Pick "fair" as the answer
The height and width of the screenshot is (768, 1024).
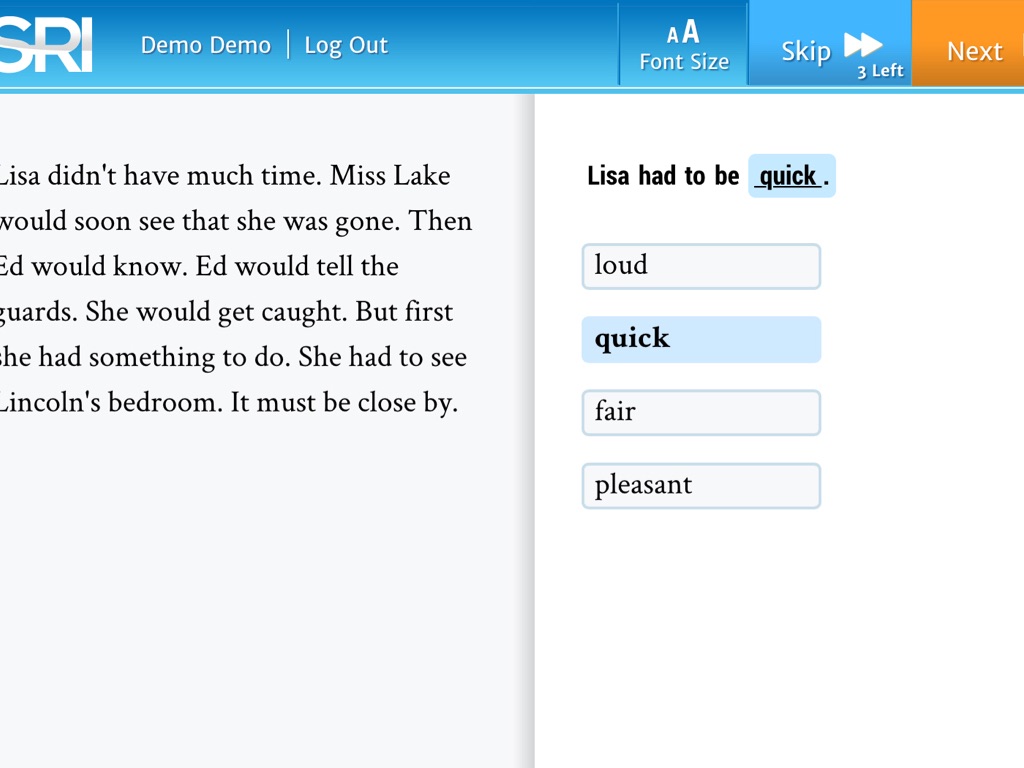(701, 412)
